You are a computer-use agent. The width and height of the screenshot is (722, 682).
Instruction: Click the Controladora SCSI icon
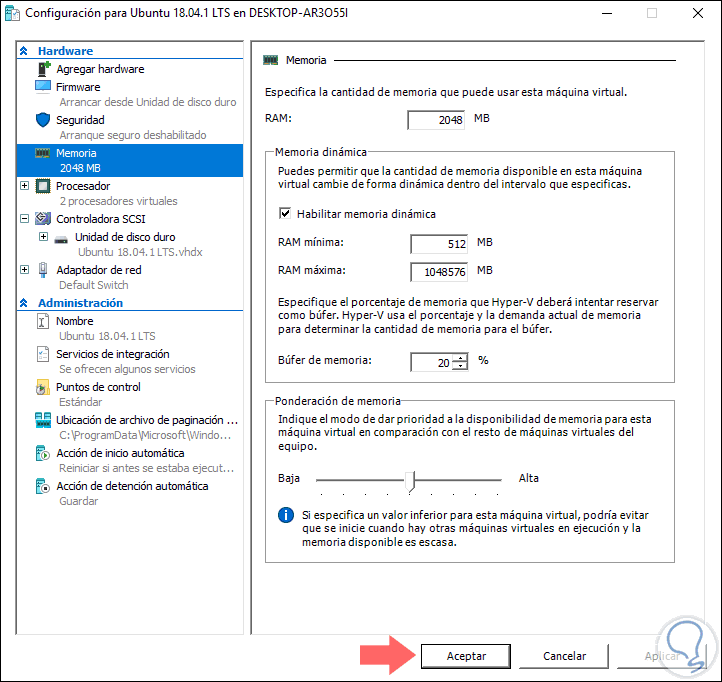point(43,219)
